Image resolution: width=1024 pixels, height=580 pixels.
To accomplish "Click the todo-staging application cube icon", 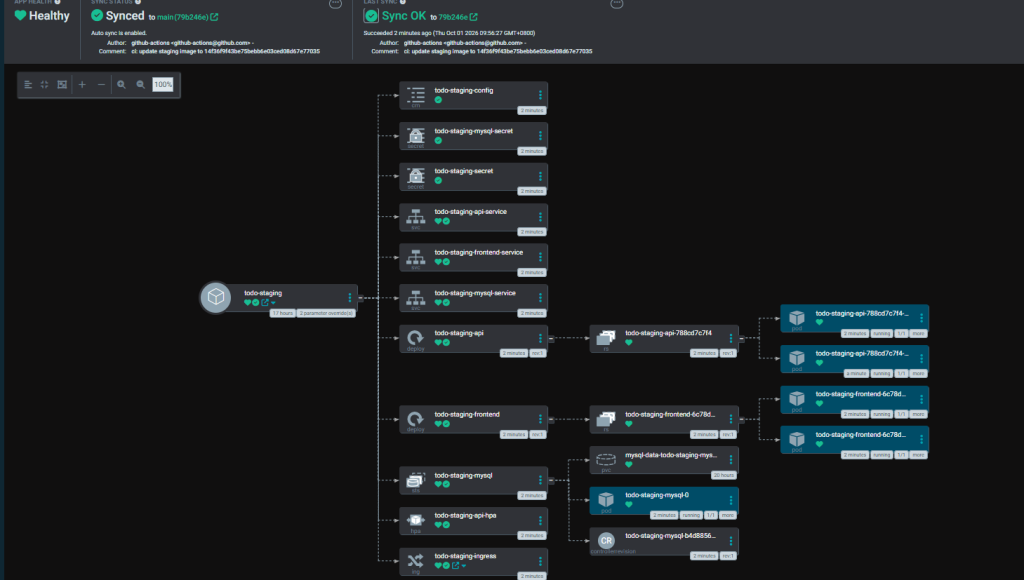I will 216,297.
